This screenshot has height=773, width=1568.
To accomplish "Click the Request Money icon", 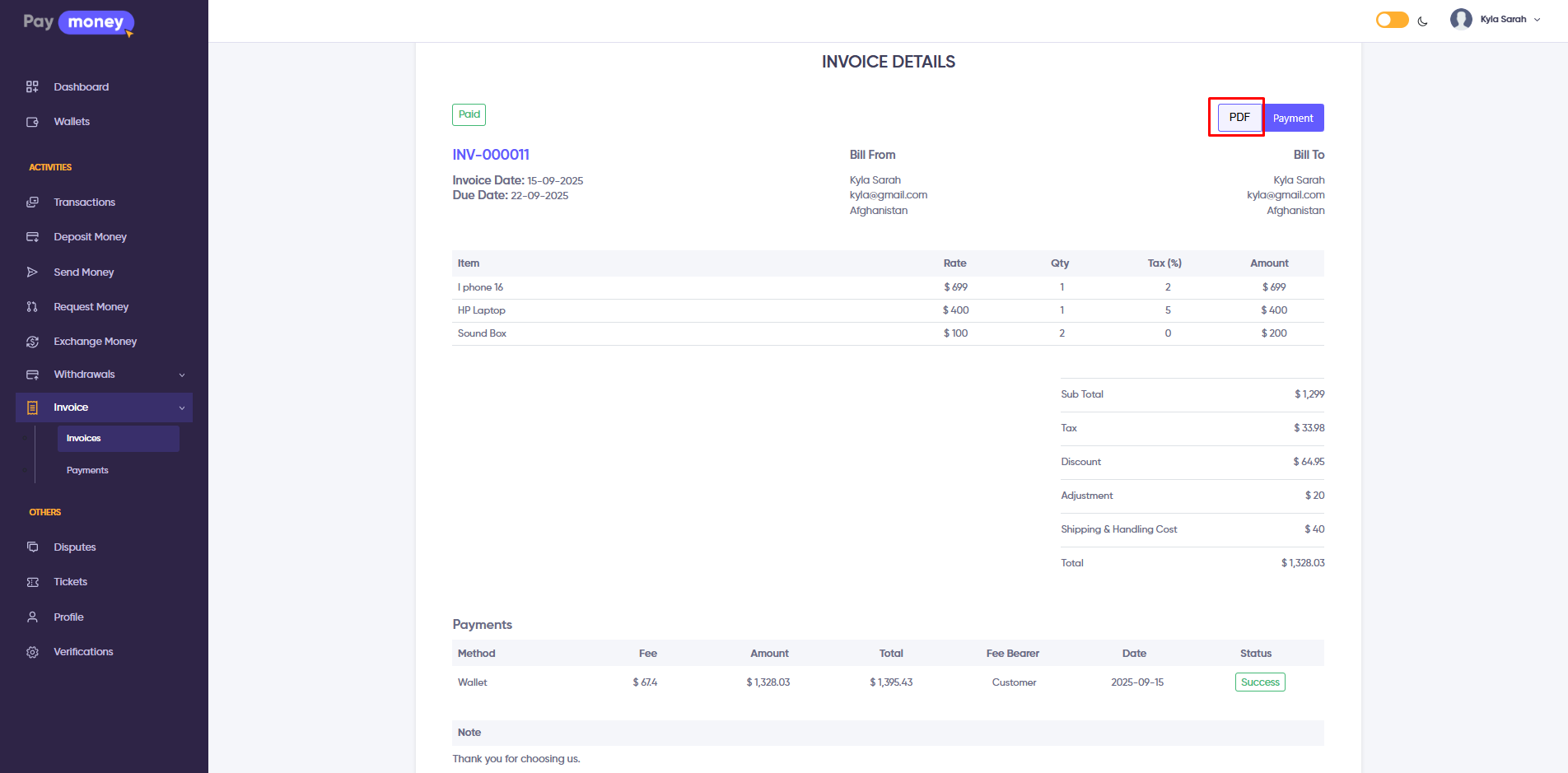I will pyautogui.click(x=32, y=307).
